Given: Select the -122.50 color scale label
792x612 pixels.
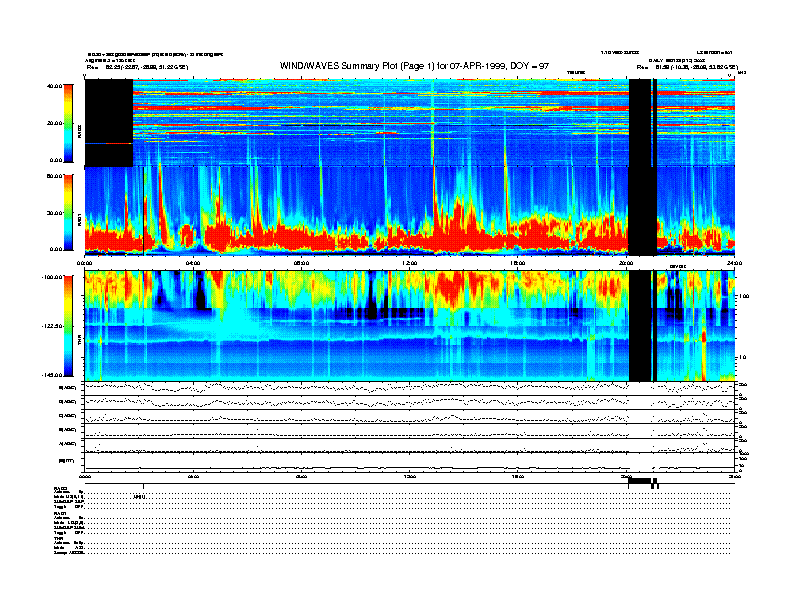Looking at the screenshot, I should [52, 326].
